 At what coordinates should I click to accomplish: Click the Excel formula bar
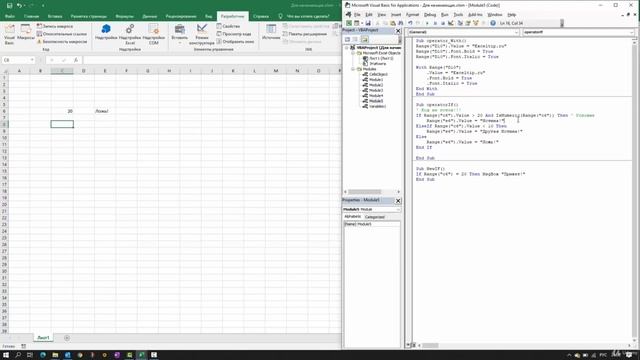pos(211,60)
